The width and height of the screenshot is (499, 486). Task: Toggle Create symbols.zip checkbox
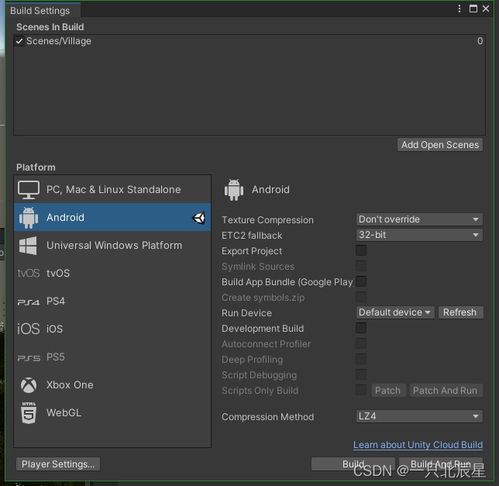pyautogui.click(x=361, y=297)
